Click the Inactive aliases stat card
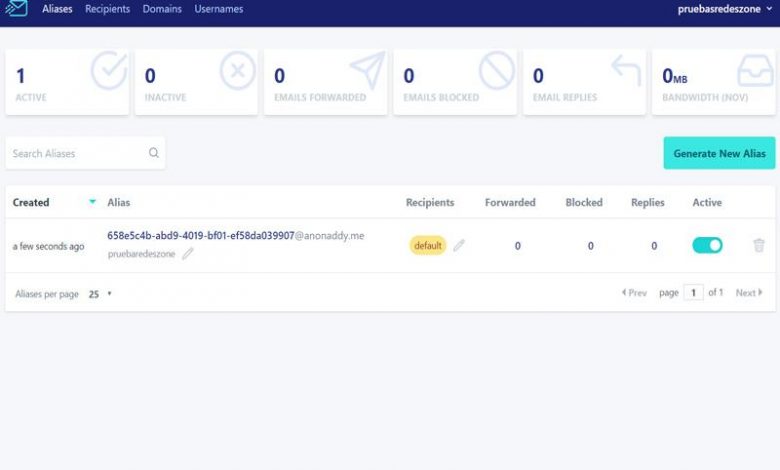Image resolution: width=780 pixels, height=470 pixels. 196,82
